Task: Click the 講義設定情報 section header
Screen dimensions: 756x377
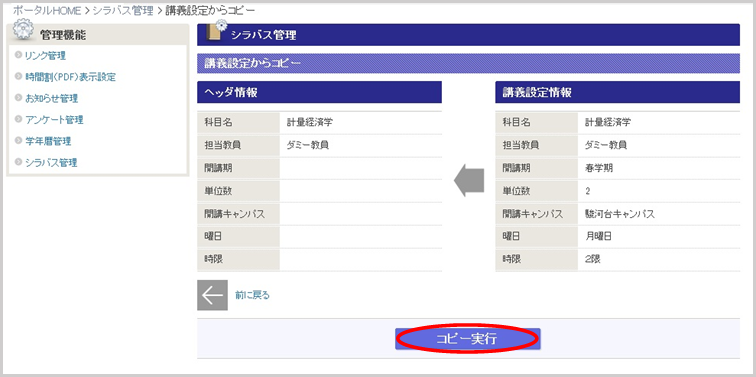Action: pos(617,92)
